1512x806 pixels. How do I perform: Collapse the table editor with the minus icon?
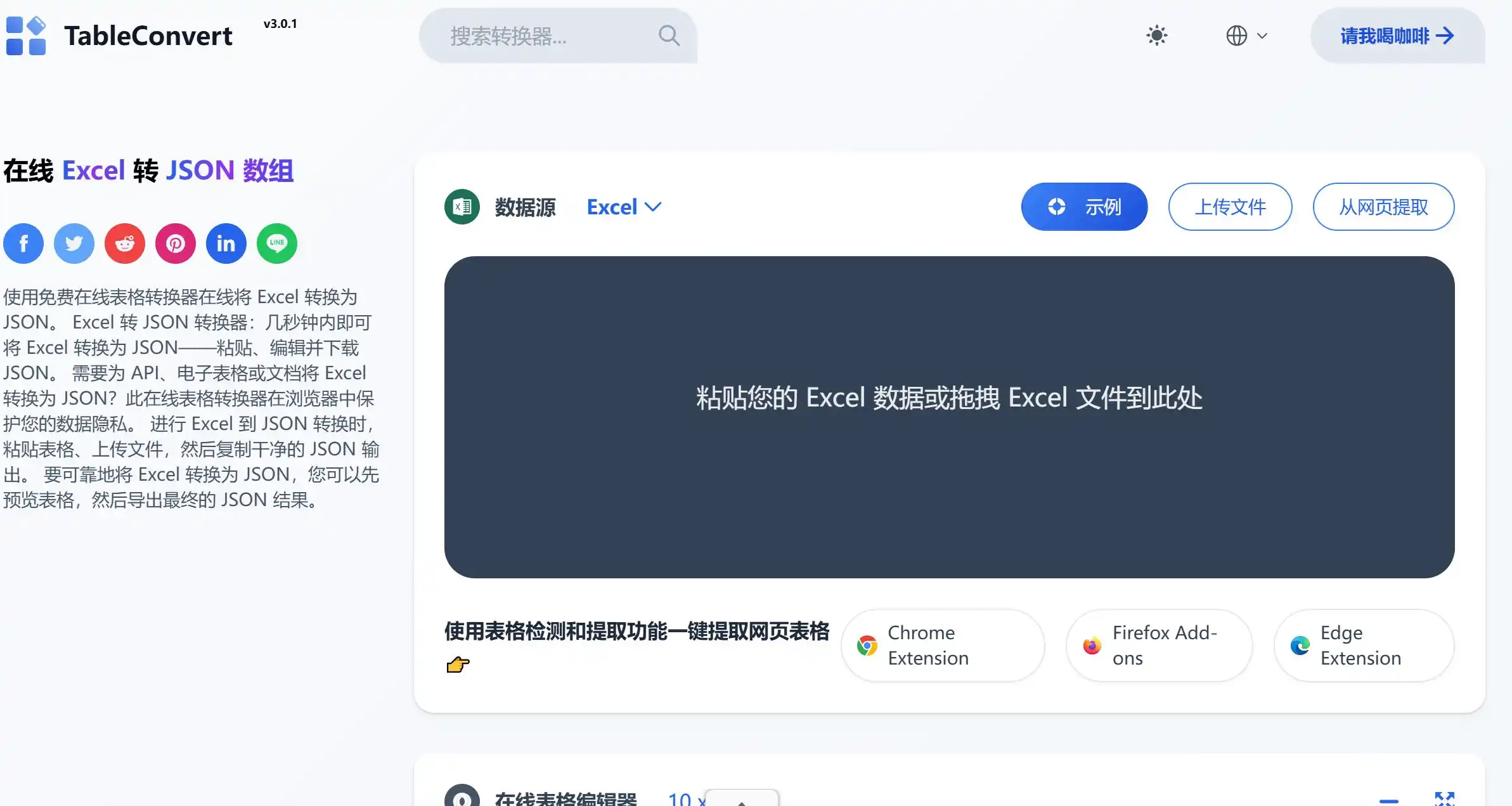1388,801
